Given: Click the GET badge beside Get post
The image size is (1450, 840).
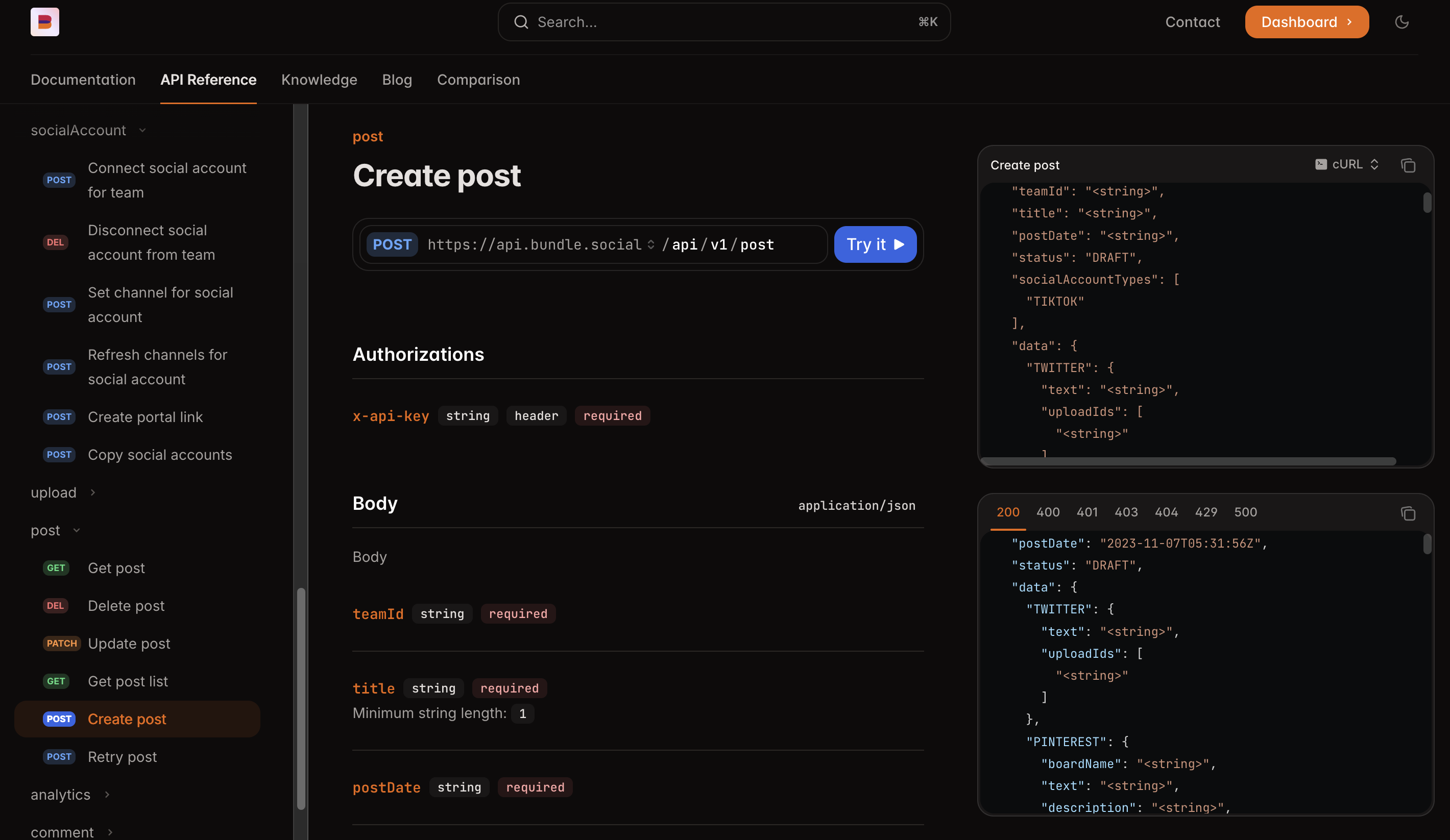Looking at the screenshot, I should click(56, 567).
